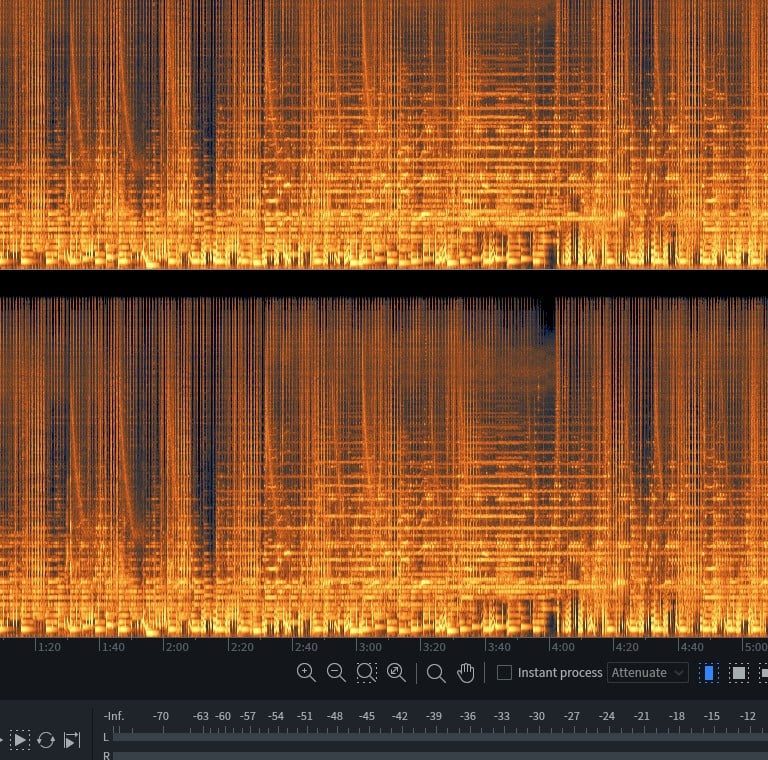Select the blue time selection tool
This screenshot has width=768, height=760.
(708, 673)
